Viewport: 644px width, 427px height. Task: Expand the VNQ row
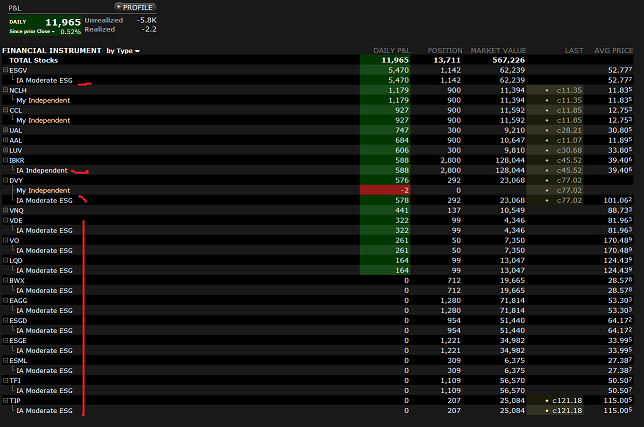point(5,210)
